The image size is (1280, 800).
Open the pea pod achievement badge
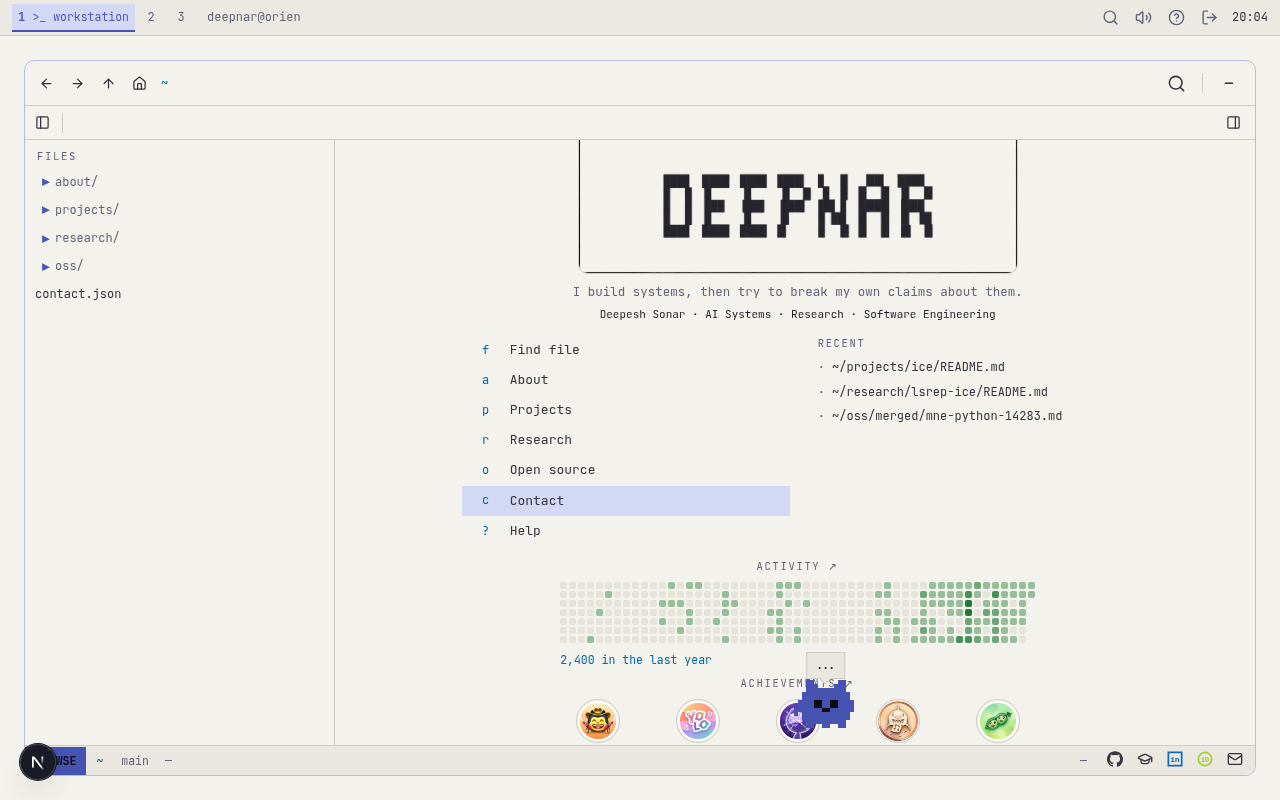[x=998, y=721]
